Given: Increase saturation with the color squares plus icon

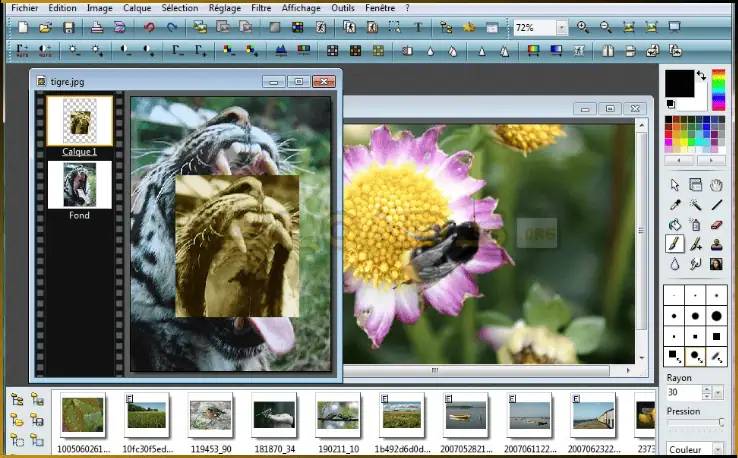Looking at the screenshot, I should coord(252,50).
